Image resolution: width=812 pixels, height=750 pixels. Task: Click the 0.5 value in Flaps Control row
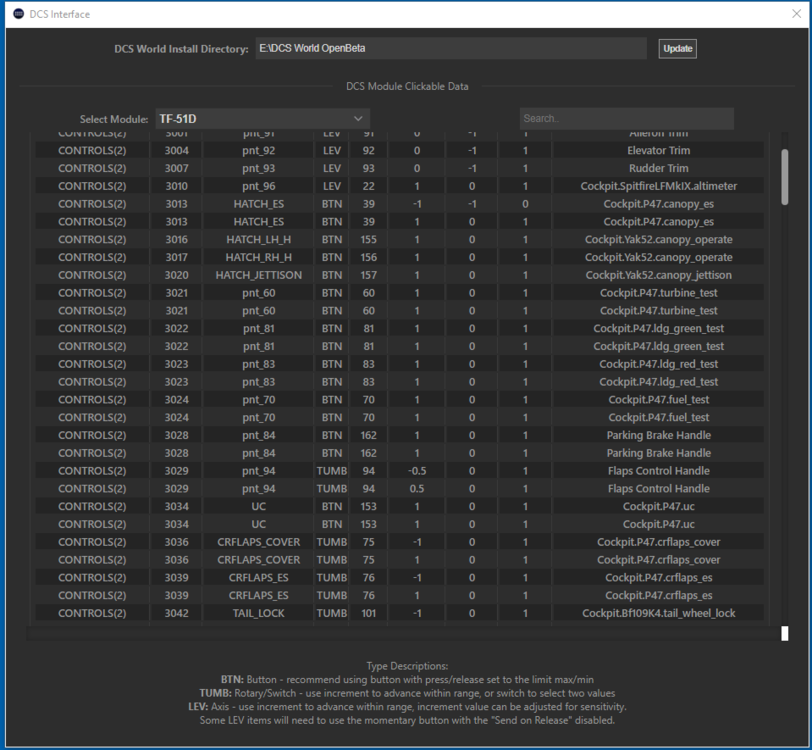click(x=417, y=488)
